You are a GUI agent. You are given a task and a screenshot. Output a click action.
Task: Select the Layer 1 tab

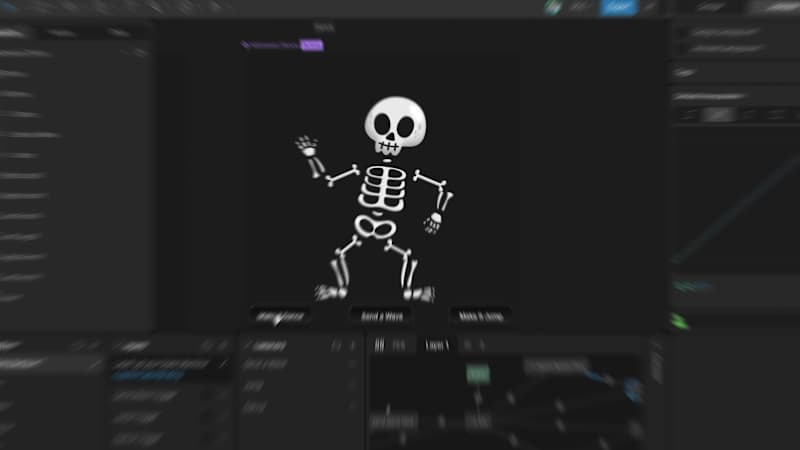(437, 345)
